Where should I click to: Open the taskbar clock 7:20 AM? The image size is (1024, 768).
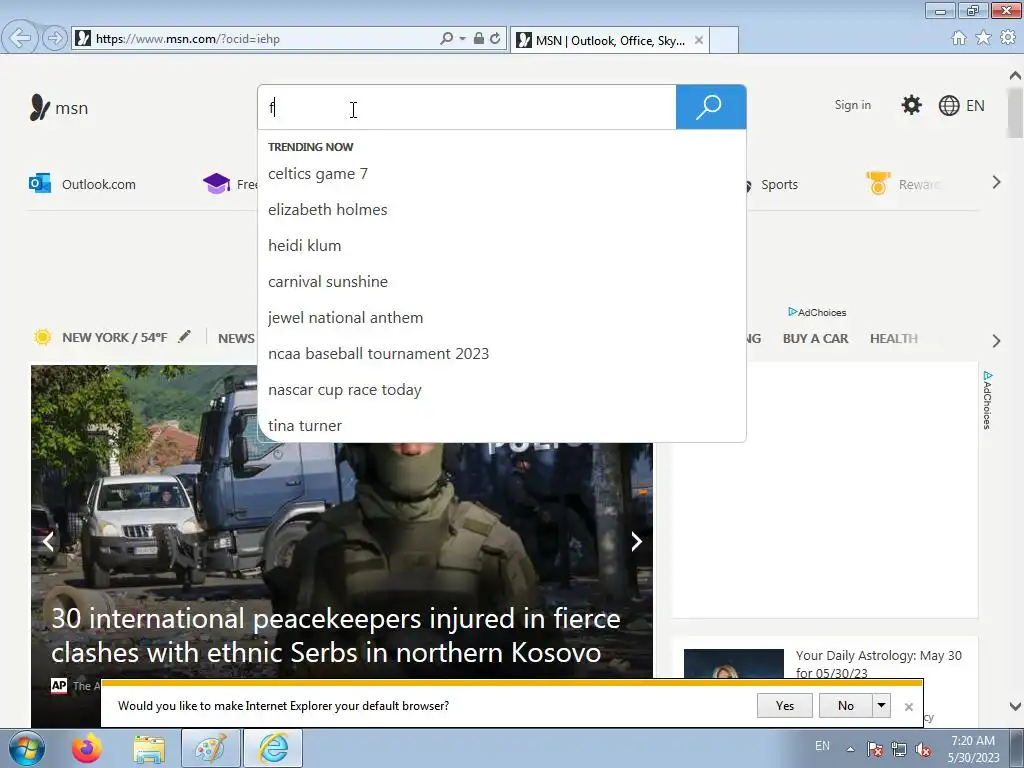click(973, 748)
